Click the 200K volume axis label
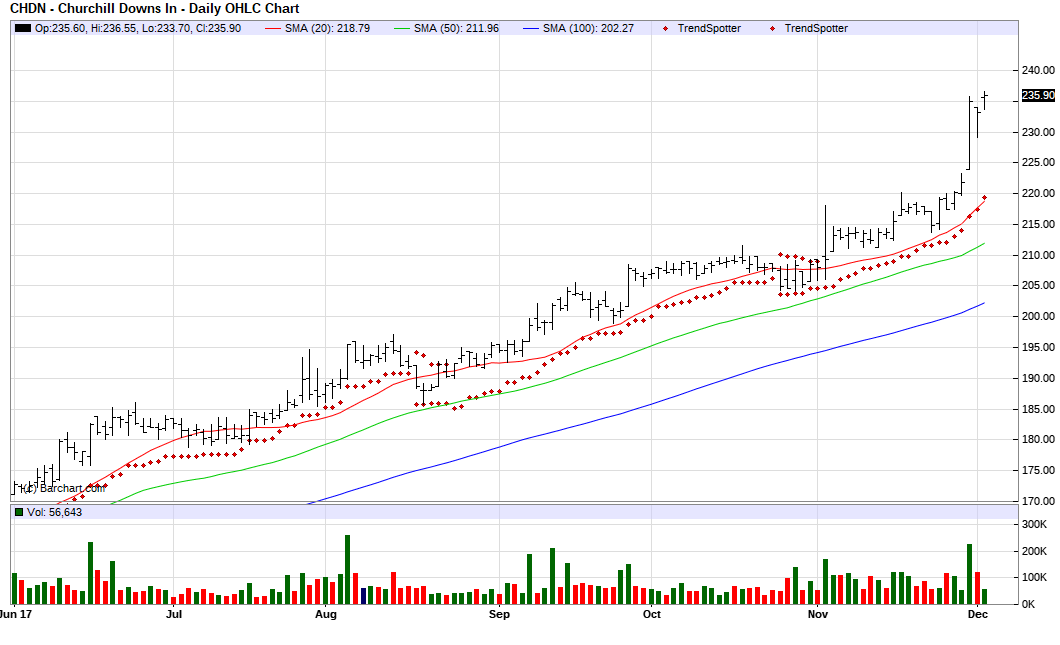 pos(1034,552)
